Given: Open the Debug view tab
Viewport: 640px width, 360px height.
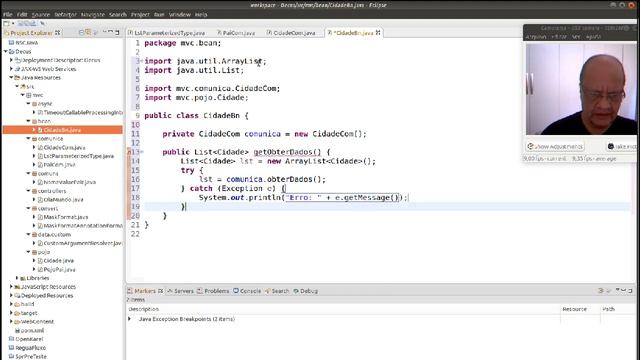Looking at the screenshot, I should pyautogui.click(x=305, y=291).
